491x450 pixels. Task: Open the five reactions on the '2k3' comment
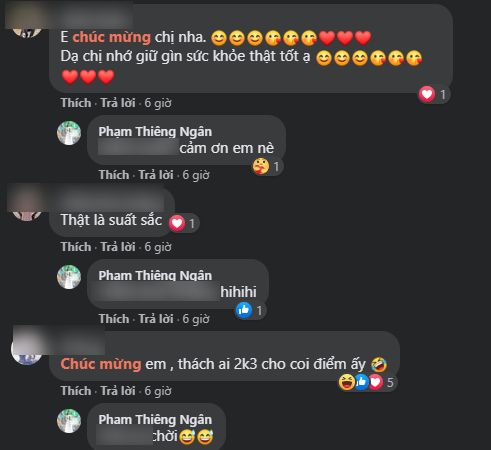tap(367, 382)
